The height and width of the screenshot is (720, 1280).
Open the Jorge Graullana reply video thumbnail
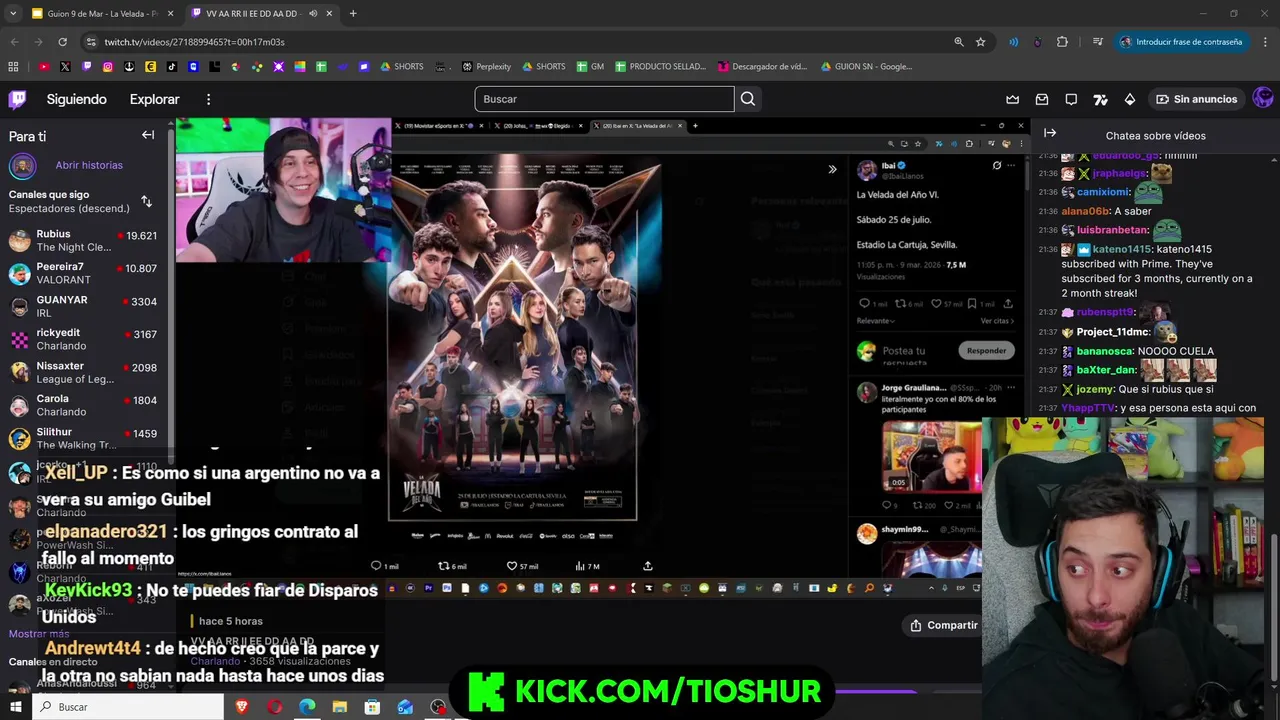click(x=931, y=457)
